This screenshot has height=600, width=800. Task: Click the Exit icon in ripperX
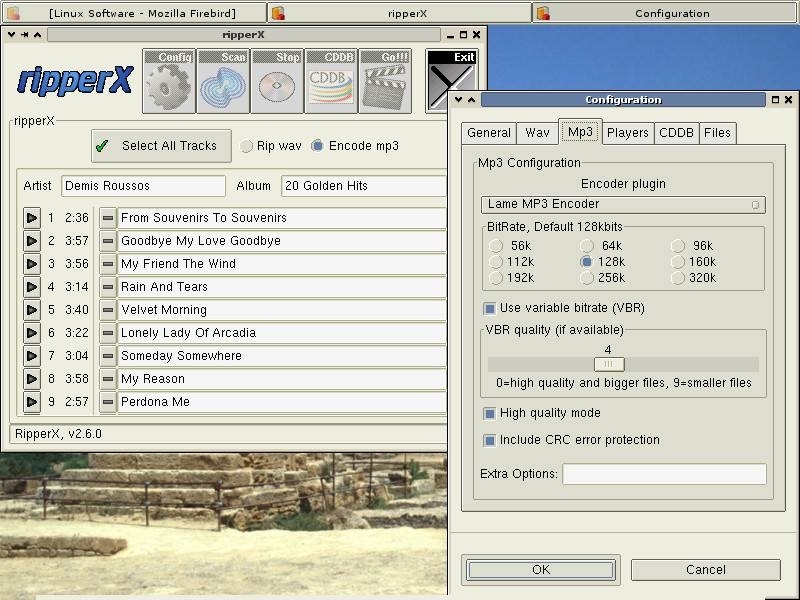coord(451,80)
